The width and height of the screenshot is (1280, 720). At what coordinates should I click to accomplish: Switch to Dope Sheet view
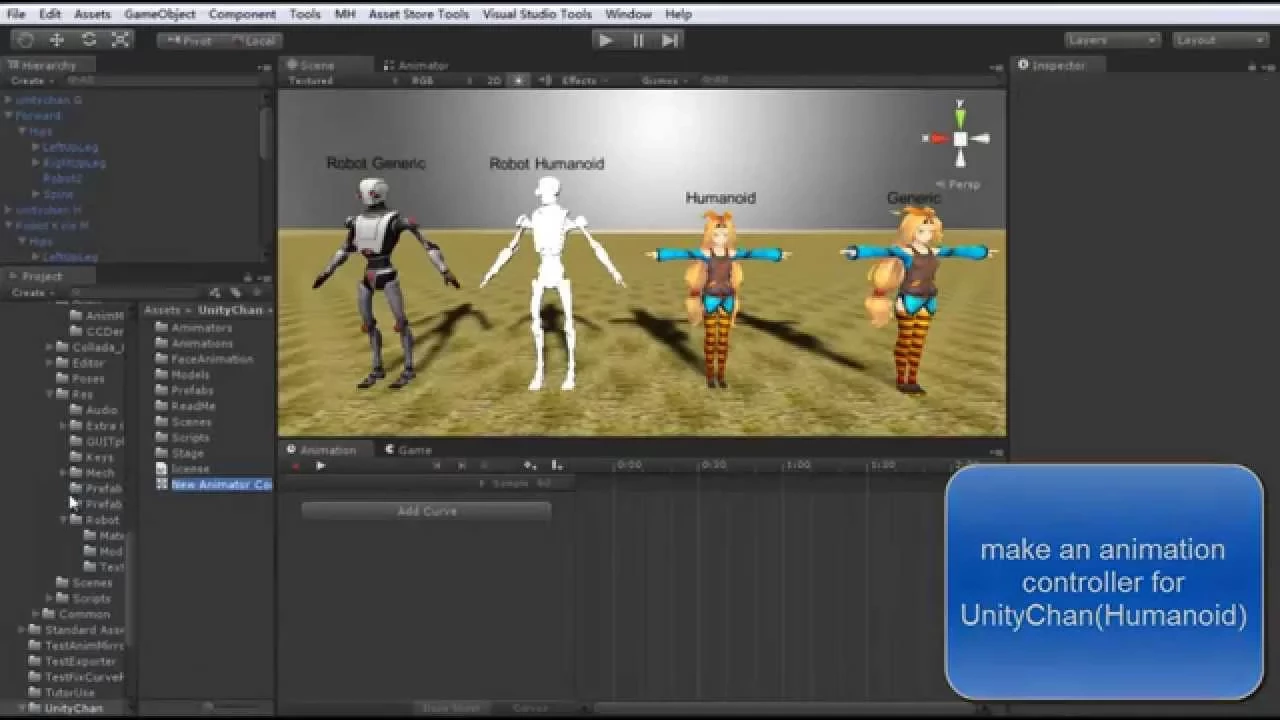tap(452, 708)
